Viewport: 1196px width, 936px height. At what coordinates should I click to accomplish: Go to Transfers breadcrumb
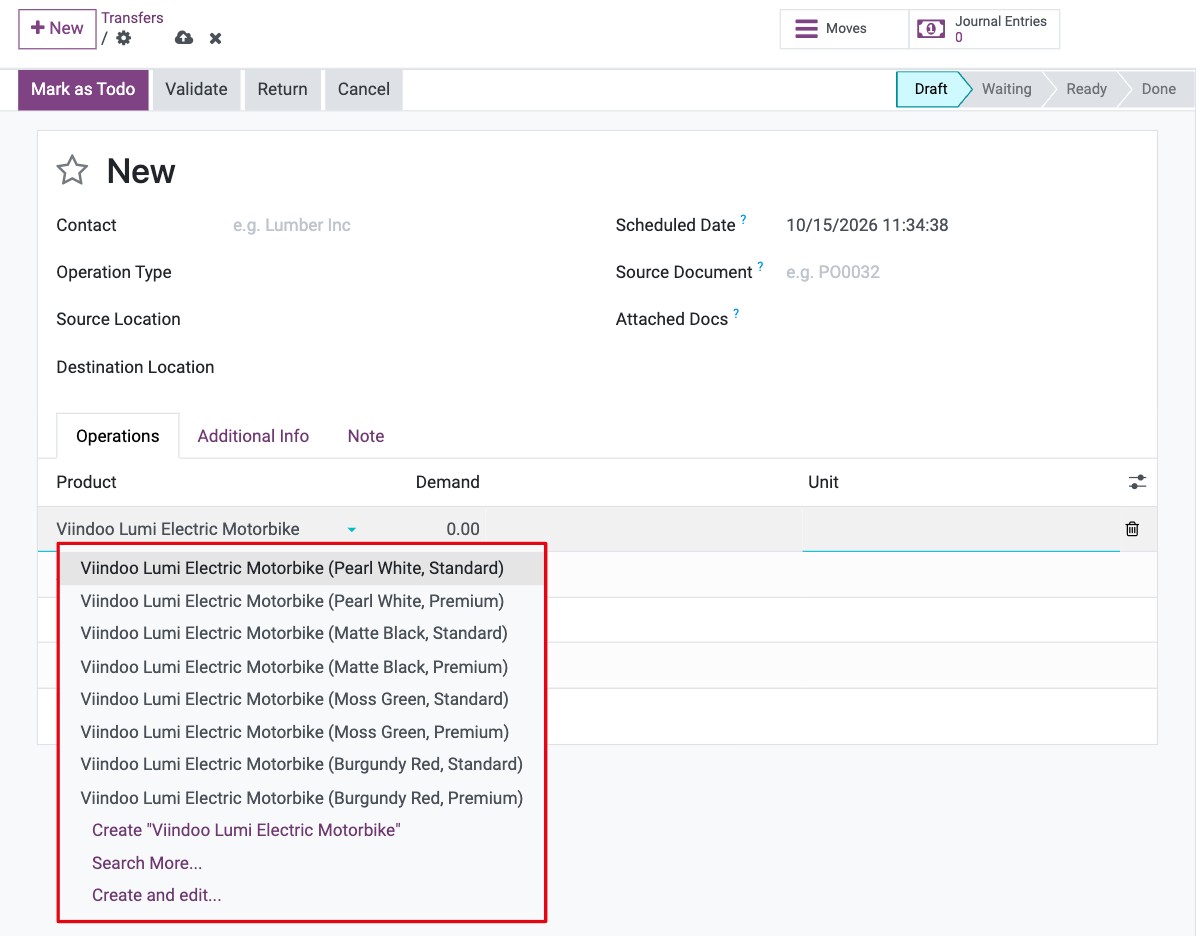click(133, 18)
